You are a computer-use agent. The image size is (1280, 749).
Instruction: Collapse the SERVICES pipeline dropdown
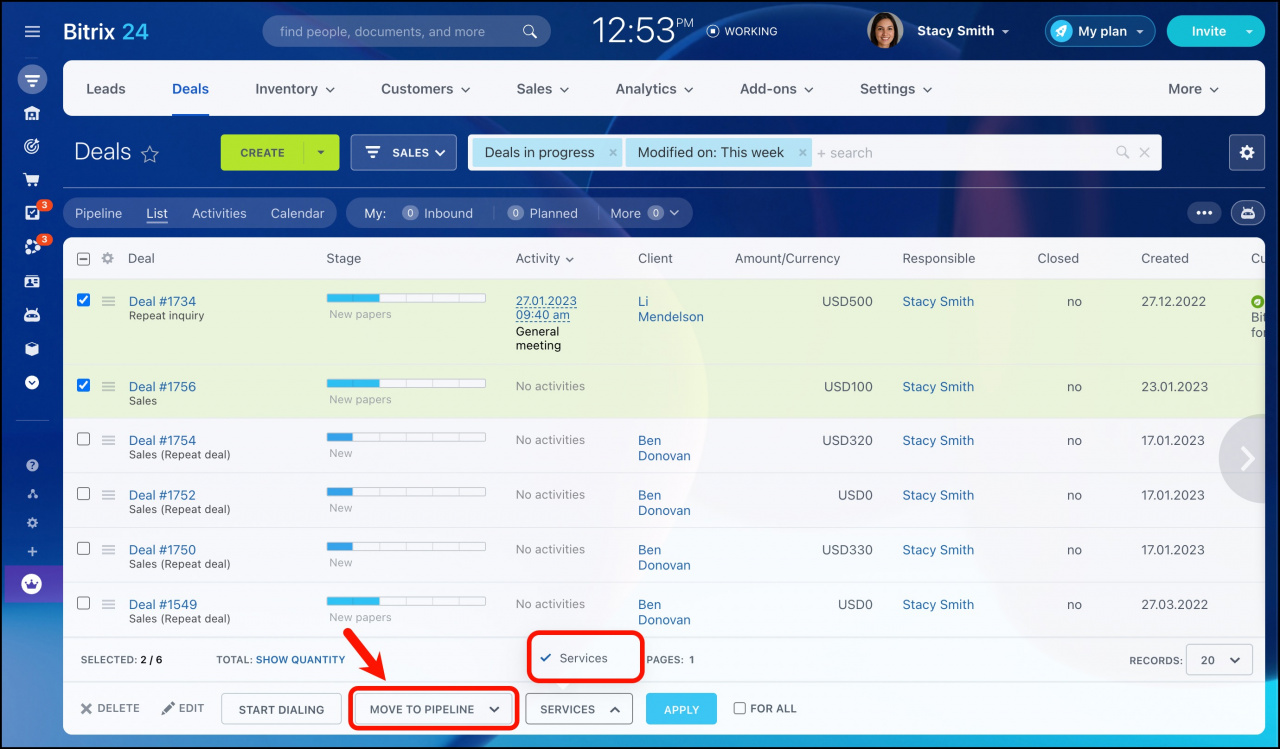tap(579, 709)
